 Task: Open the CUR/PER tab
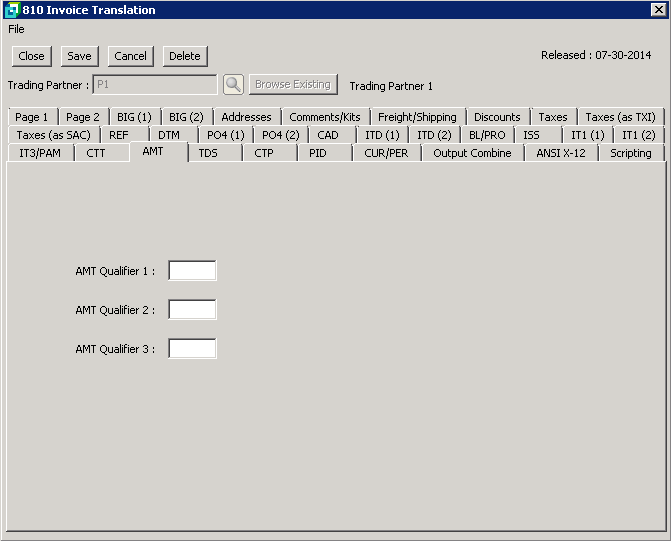tap(386, 153)
